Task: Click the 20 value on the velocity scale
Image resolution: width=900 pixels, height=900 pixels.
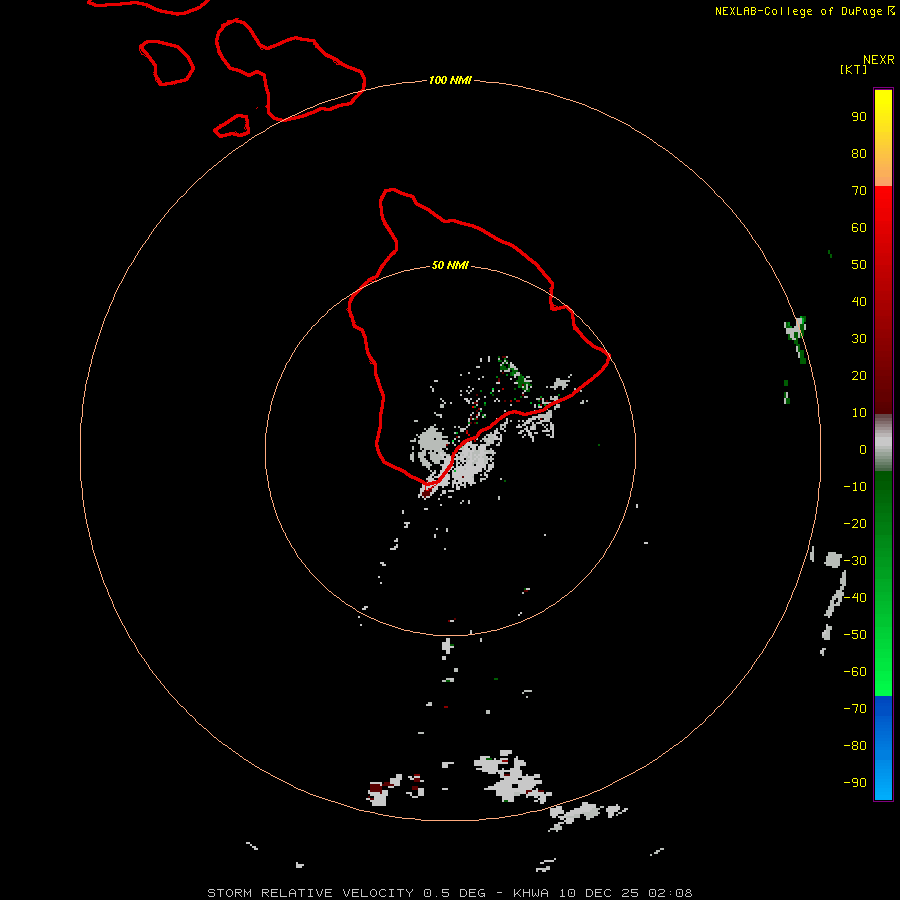Action: (x=859, y=375)
